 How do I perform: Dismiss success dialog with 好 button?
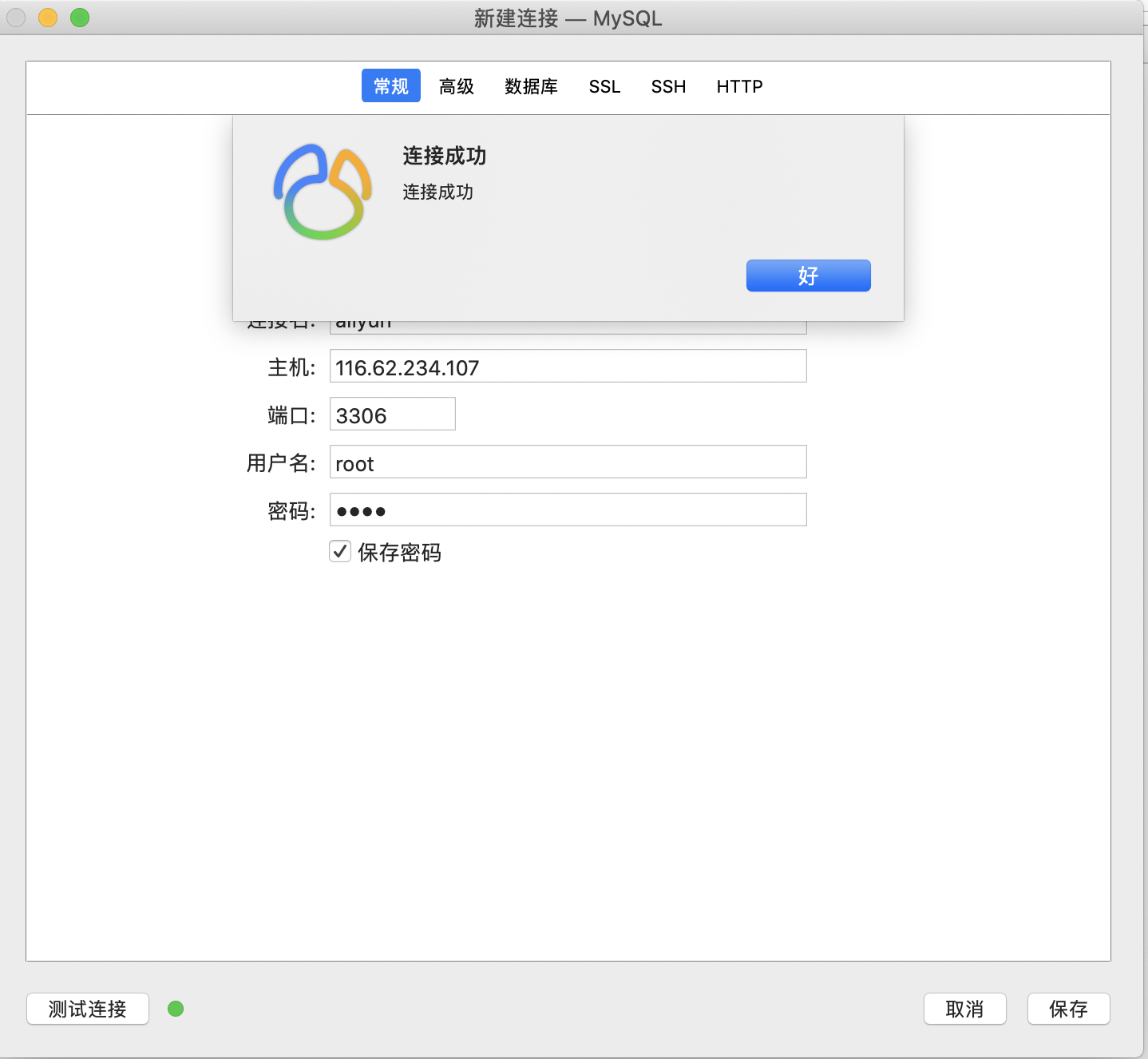point(808,275)
